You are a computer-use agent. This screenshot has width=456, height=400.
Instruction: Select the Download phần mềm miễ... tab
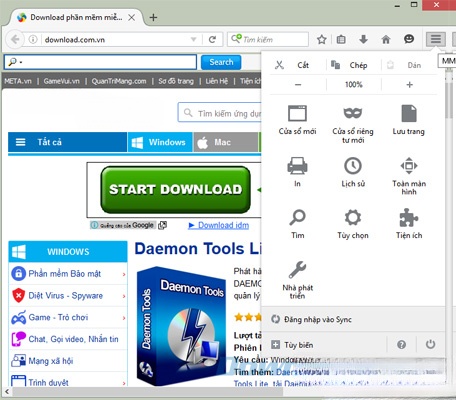click(x=76, y=17)
